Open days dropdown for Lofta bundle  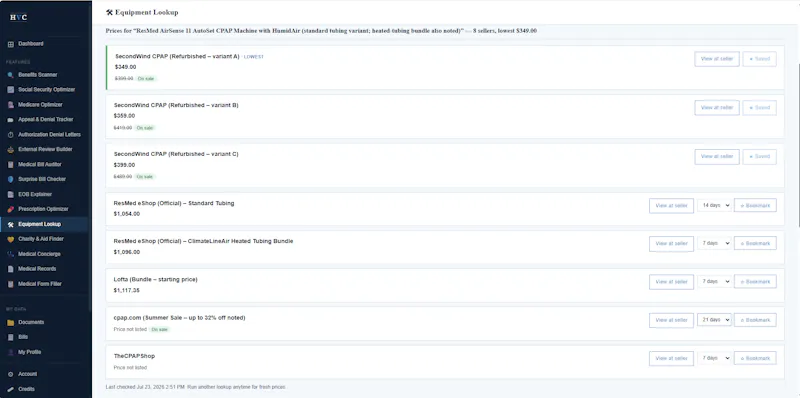pyautogui.click(x=714, y=281)
